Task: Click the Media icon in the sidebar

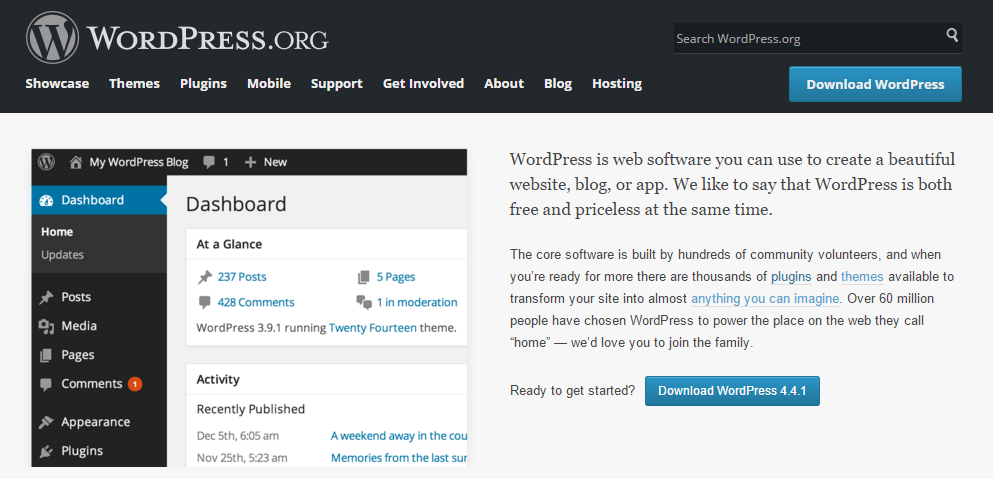Action: 46,326
